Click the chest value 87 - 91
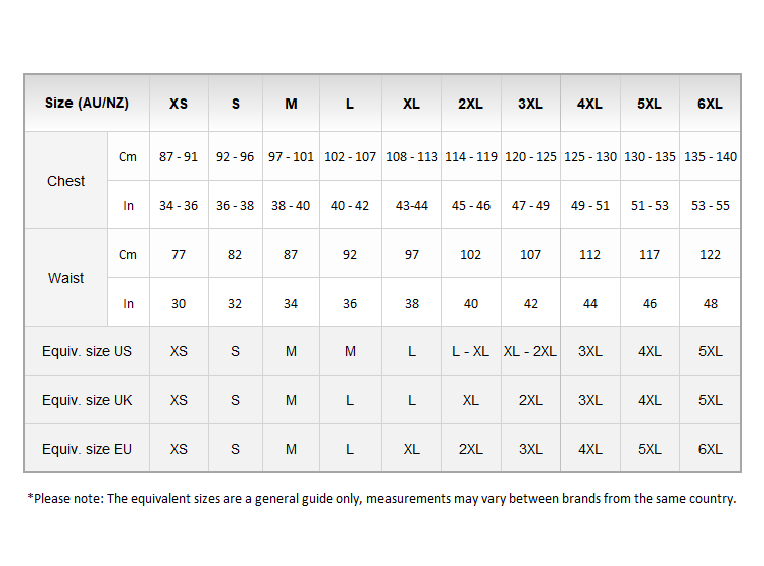Screen dimensions: 764x566 (x=178, y=157)
